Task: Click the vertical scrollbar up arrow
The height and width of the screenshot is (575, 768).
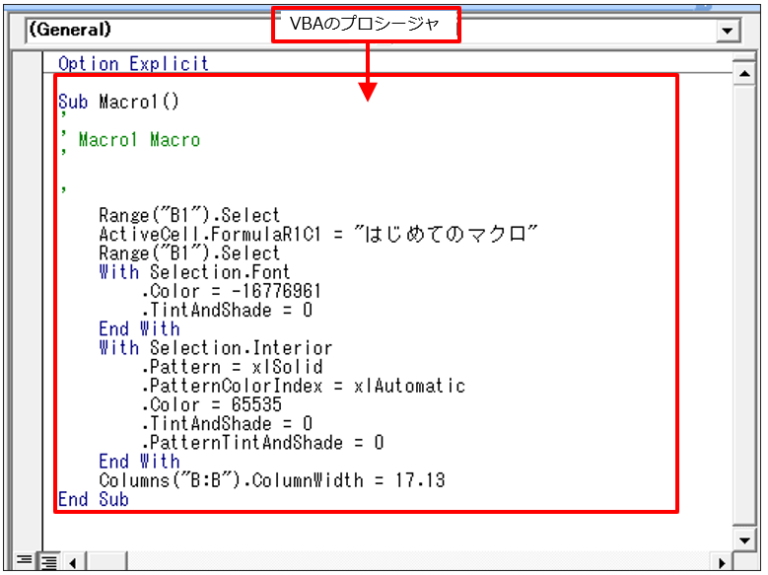Action: click(743, 75)
